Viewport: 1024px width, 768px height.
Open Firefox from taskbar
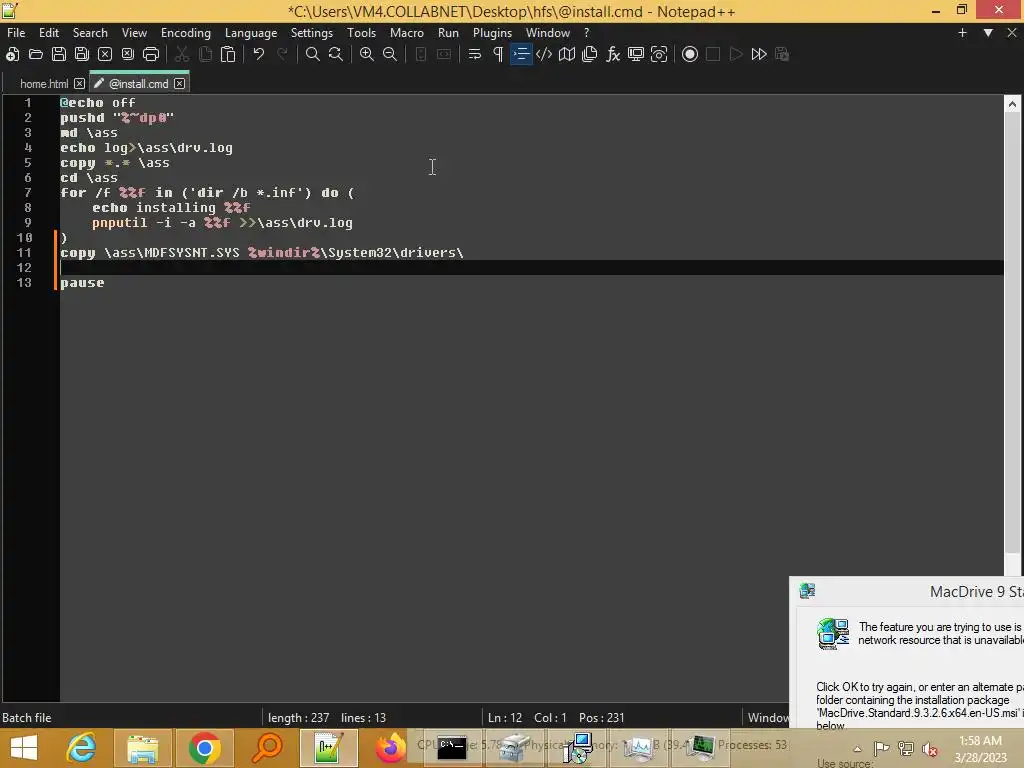click(390, 748)
